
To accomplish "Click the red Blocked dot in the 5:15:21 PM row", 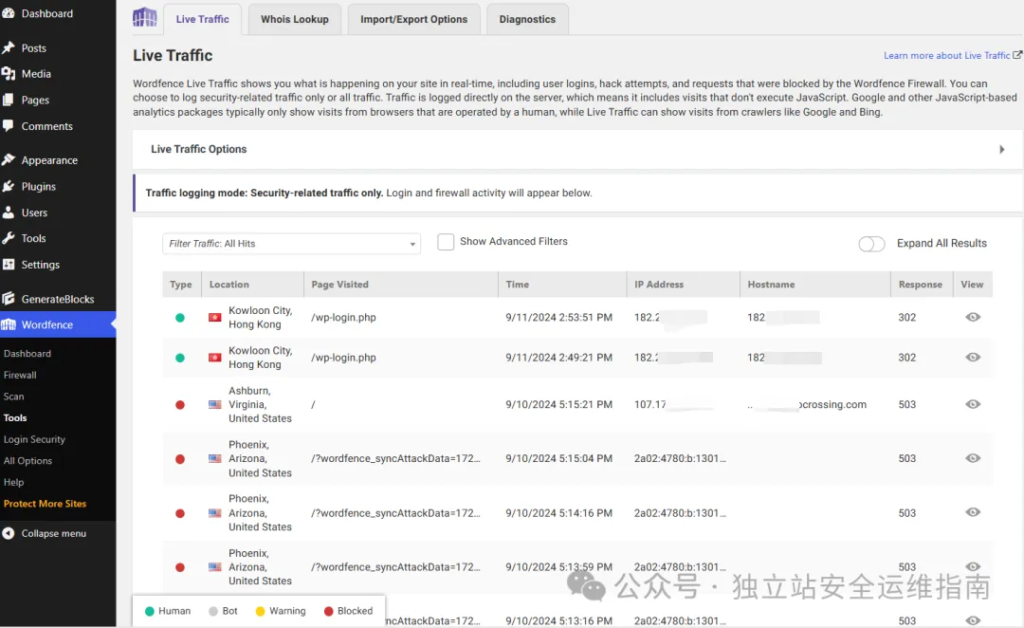I will [180, 405].
